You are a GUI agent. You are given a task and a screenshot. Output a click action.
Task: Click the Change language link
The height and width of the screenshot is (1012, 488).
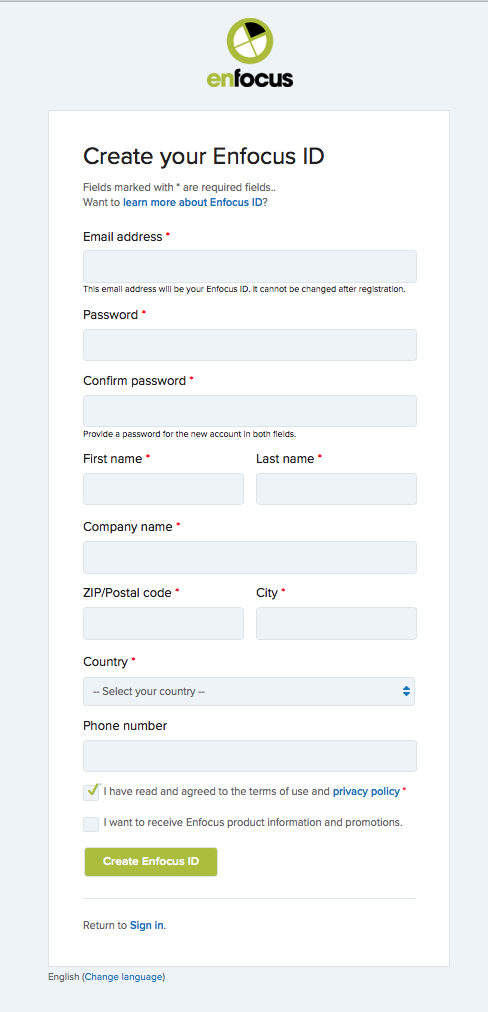124,977
